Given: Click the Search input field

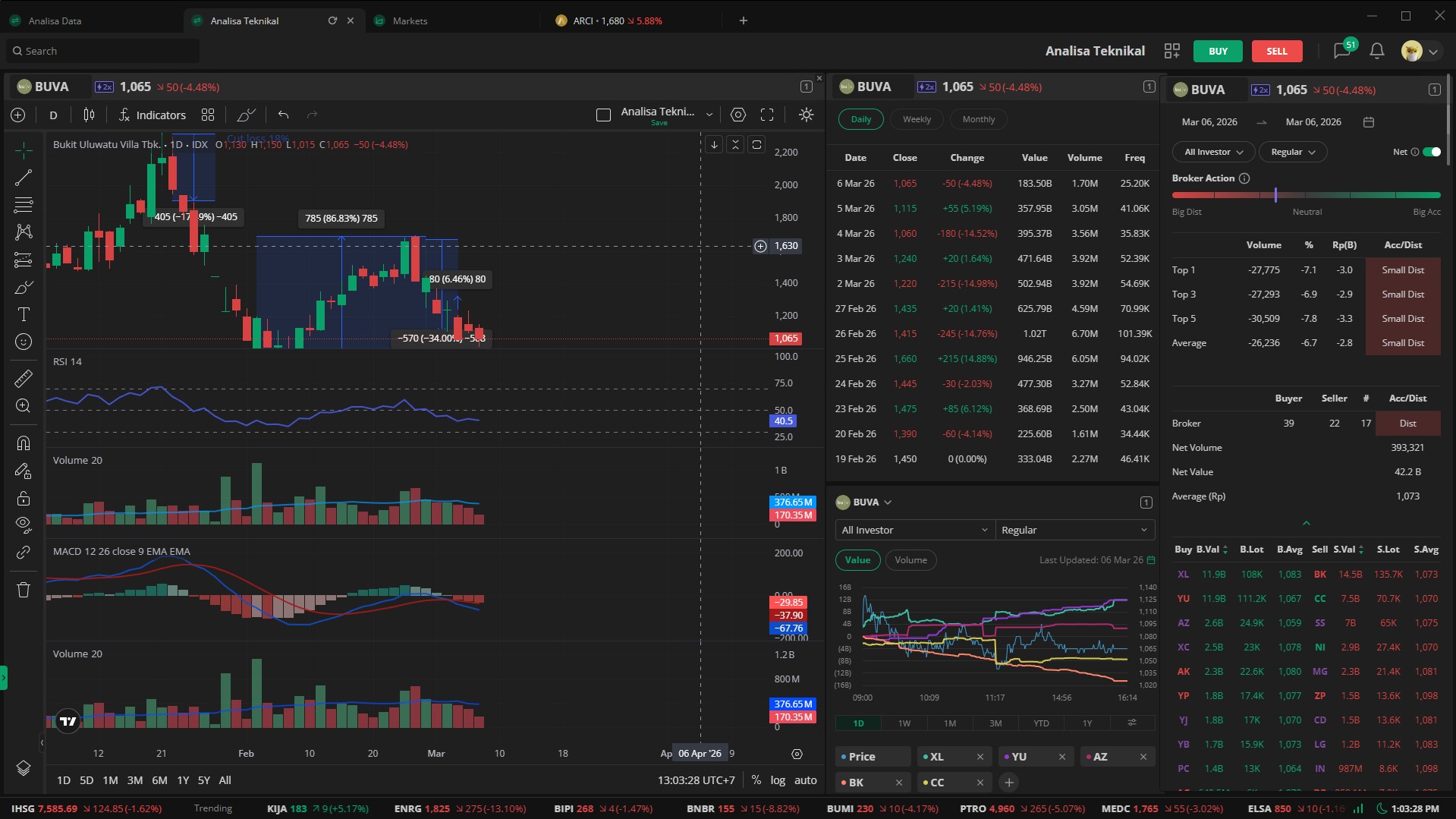Looking at the screenshot, I should [102, 51].
